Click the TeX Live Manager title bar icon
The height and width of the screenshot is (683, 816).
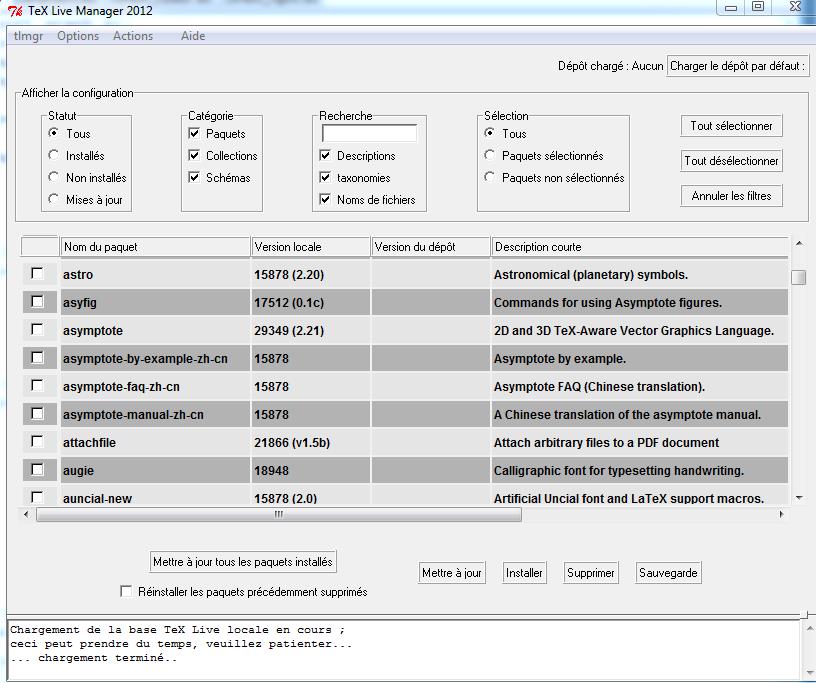tap(15, 10)
